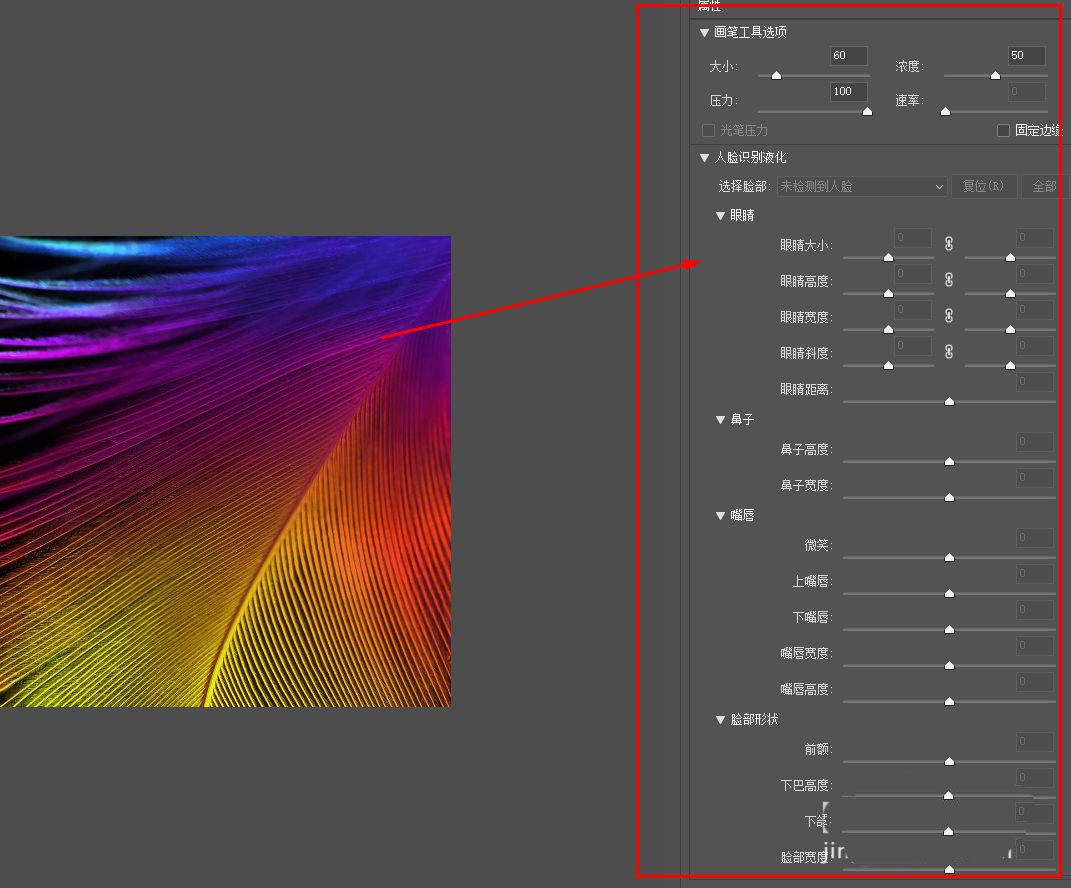Screen dimensions: 1071x888
Task: Click the 鼻子宽度 slider
Action: pos(949,498)
